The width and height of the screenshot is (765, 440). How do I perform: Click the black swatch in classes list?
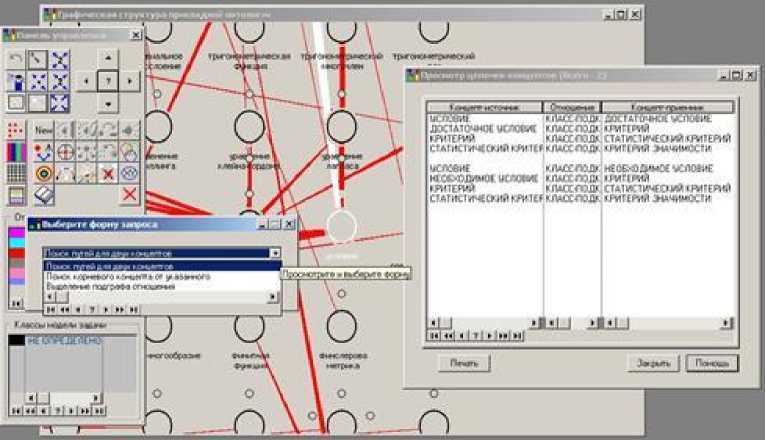point(17,340)
